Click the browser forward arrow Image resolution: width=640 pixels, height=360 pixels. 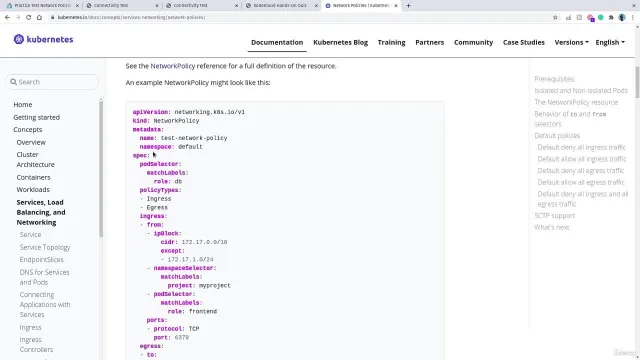18,18
